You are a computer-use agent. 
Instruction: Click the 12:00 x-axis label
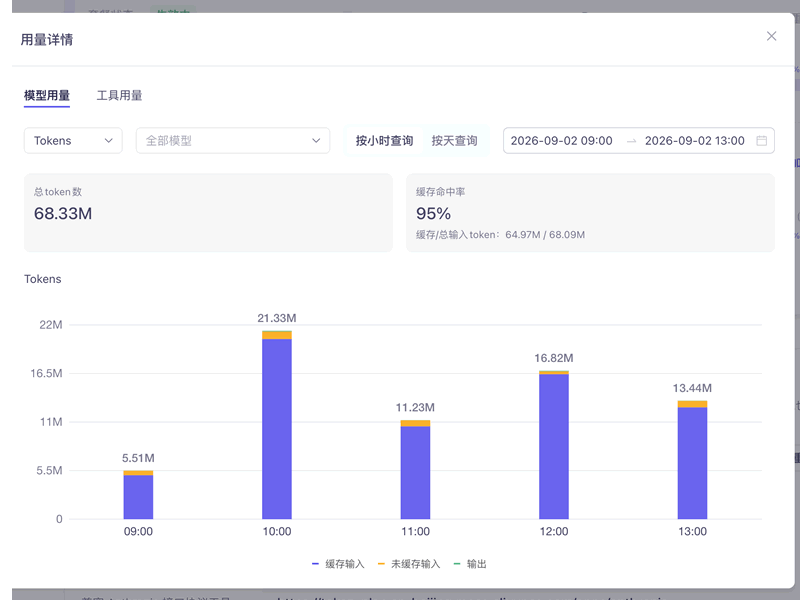tap(554, 532)
